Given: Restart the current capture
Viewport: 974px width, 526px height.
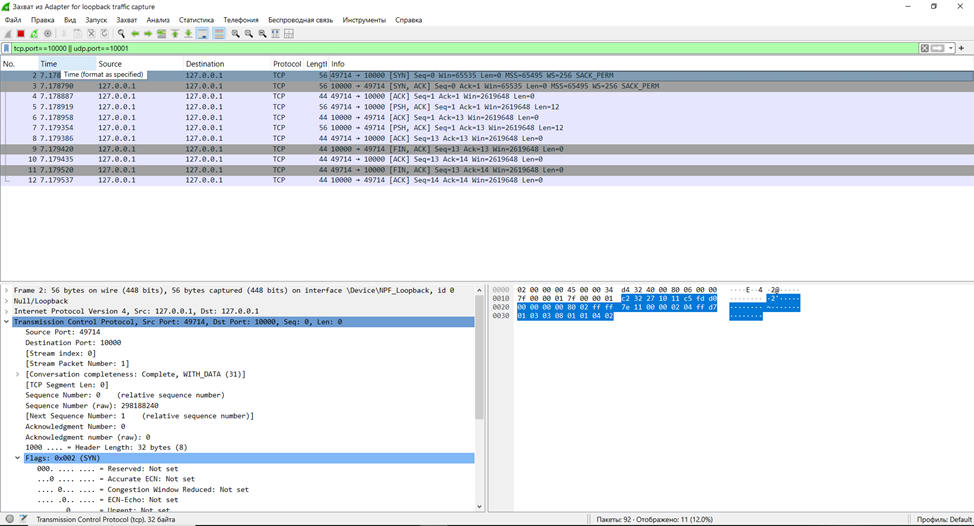Looking at the screenshot, I should pyautogui.click(x=33, y=33).
